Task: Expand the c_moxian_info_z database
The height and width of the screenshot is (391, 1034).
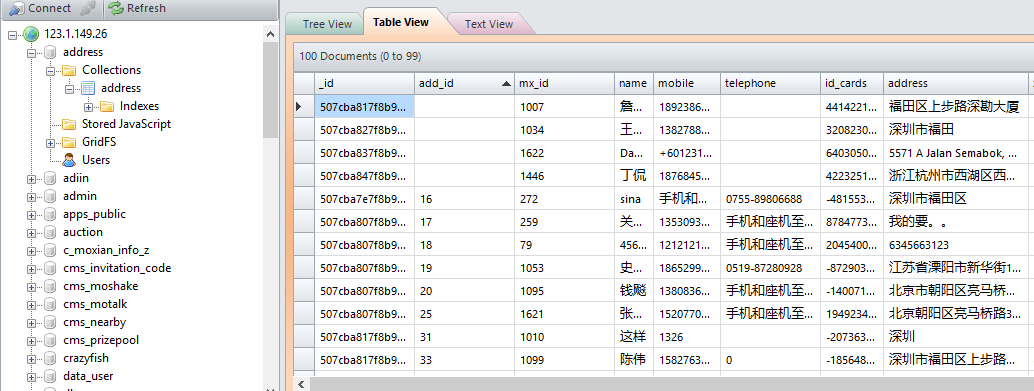Action: [x=31, y=251]
